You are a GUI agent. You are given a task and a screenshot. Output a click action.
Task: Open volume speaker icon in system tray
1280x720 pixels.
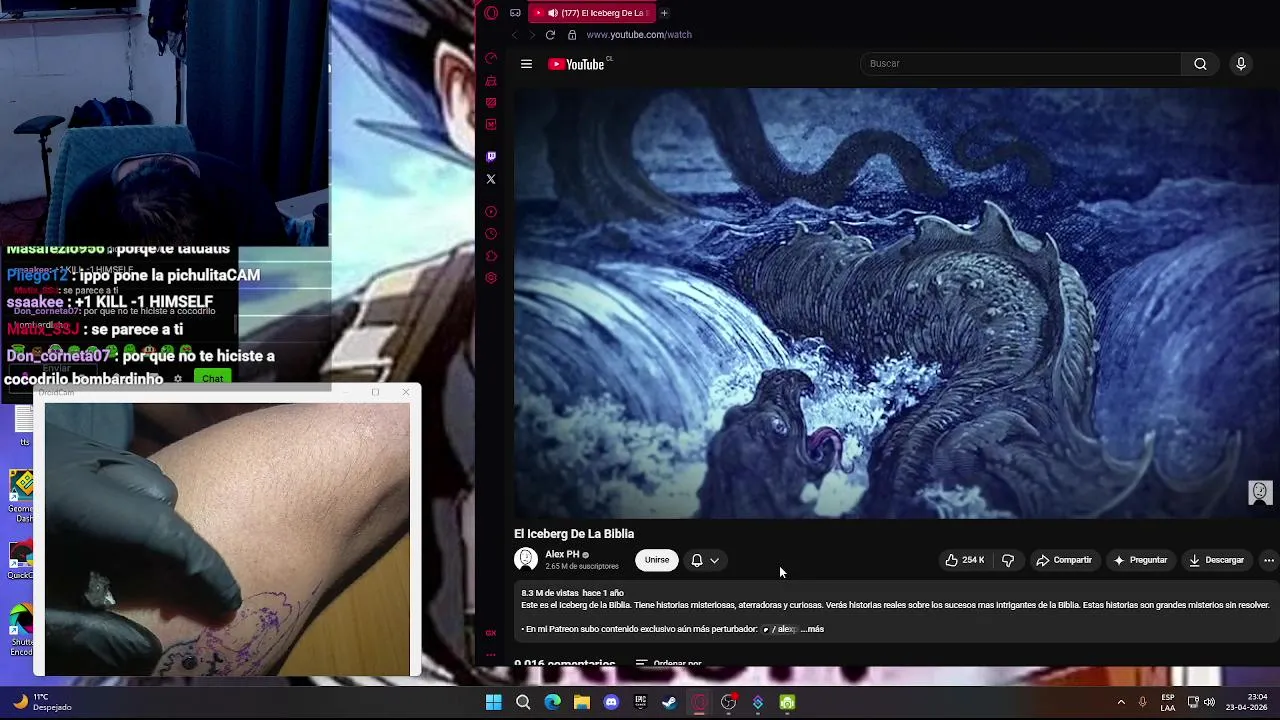[1209, 703]
